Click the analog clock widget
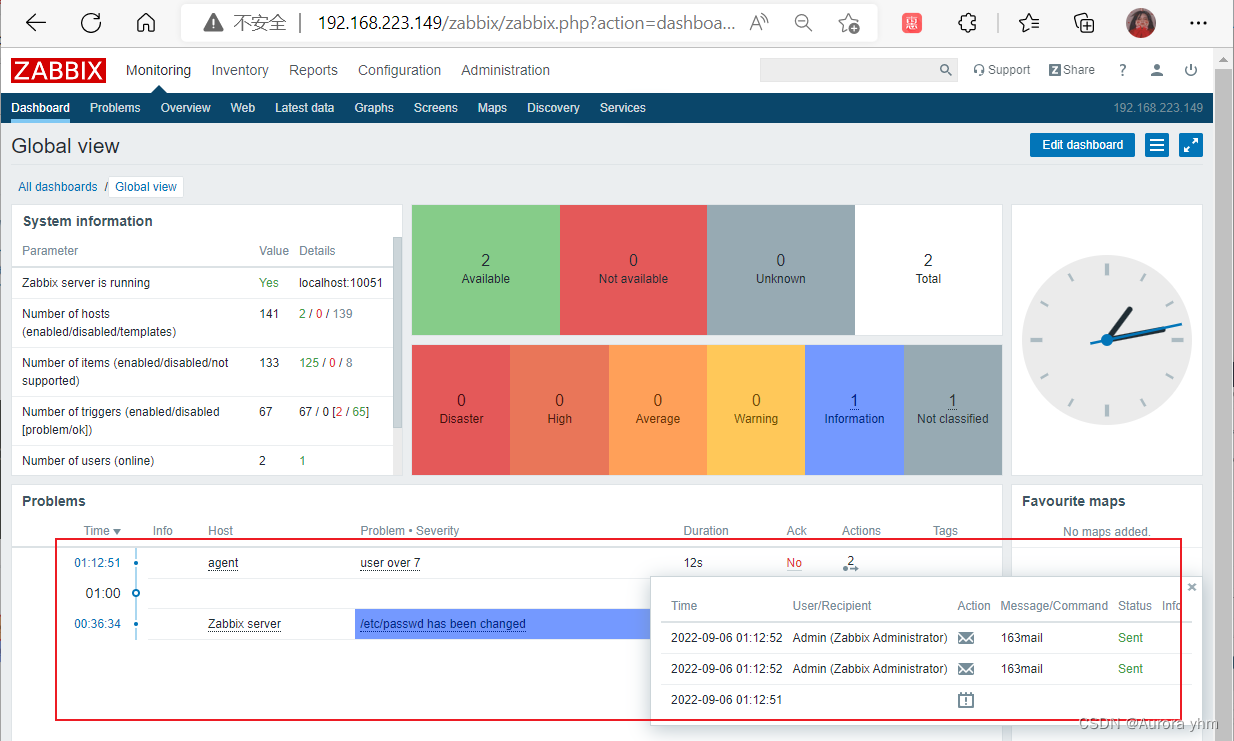Image resolution: width=1234 pixels, height=741 pixels. tap(1107, 340)
